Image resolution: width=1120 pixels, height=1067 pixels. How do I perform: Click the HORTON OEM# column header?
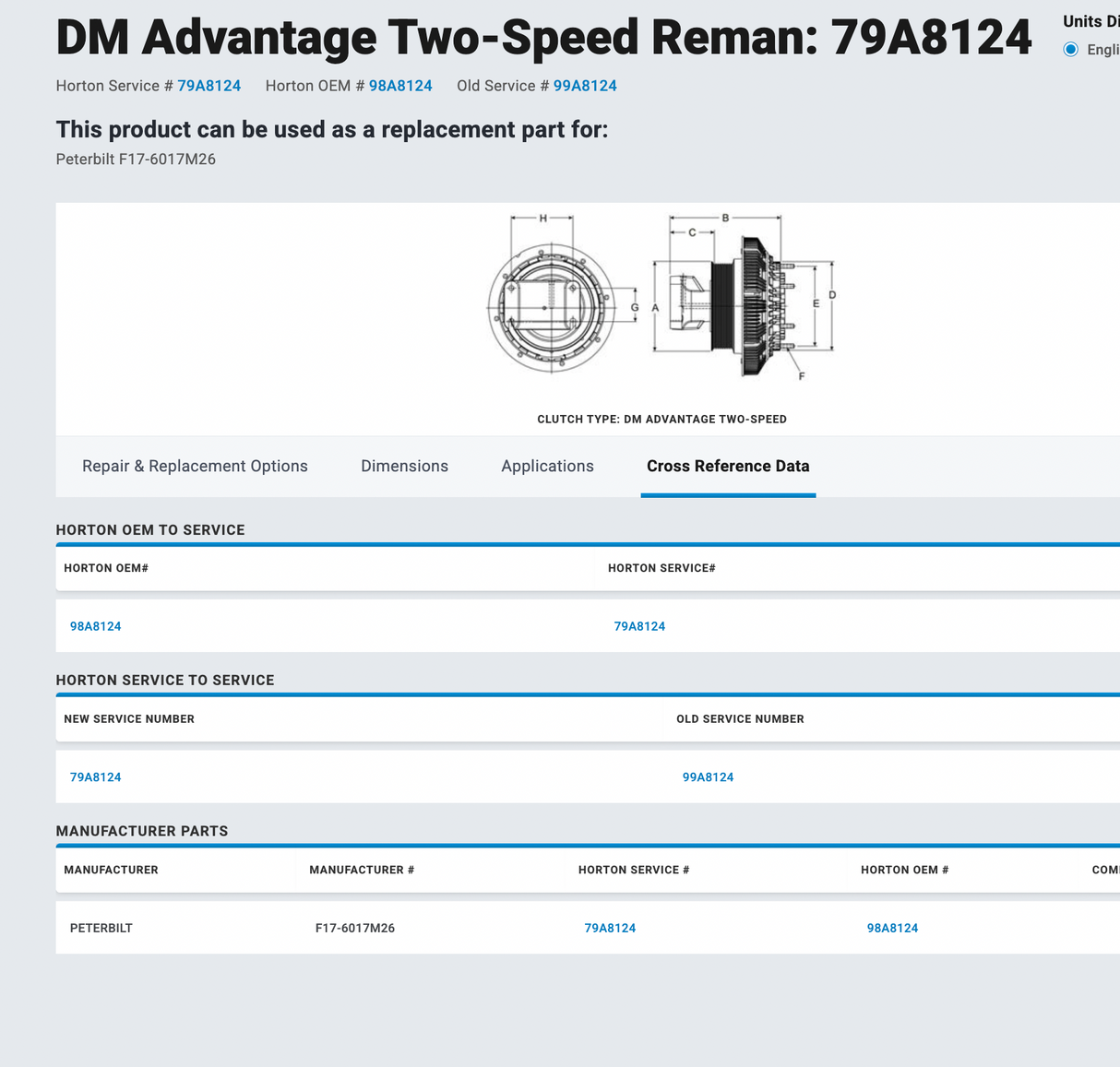pos(106,568)
